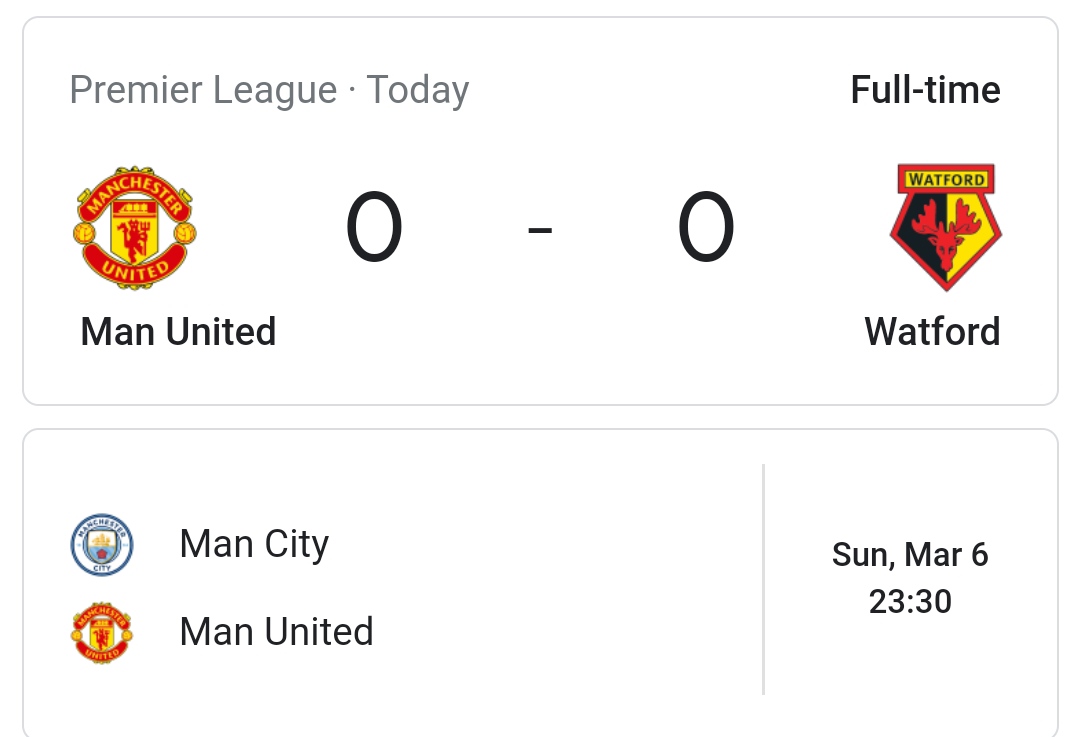
Task: Open the Man City vs Man United card
Action: tap(541, 583)
